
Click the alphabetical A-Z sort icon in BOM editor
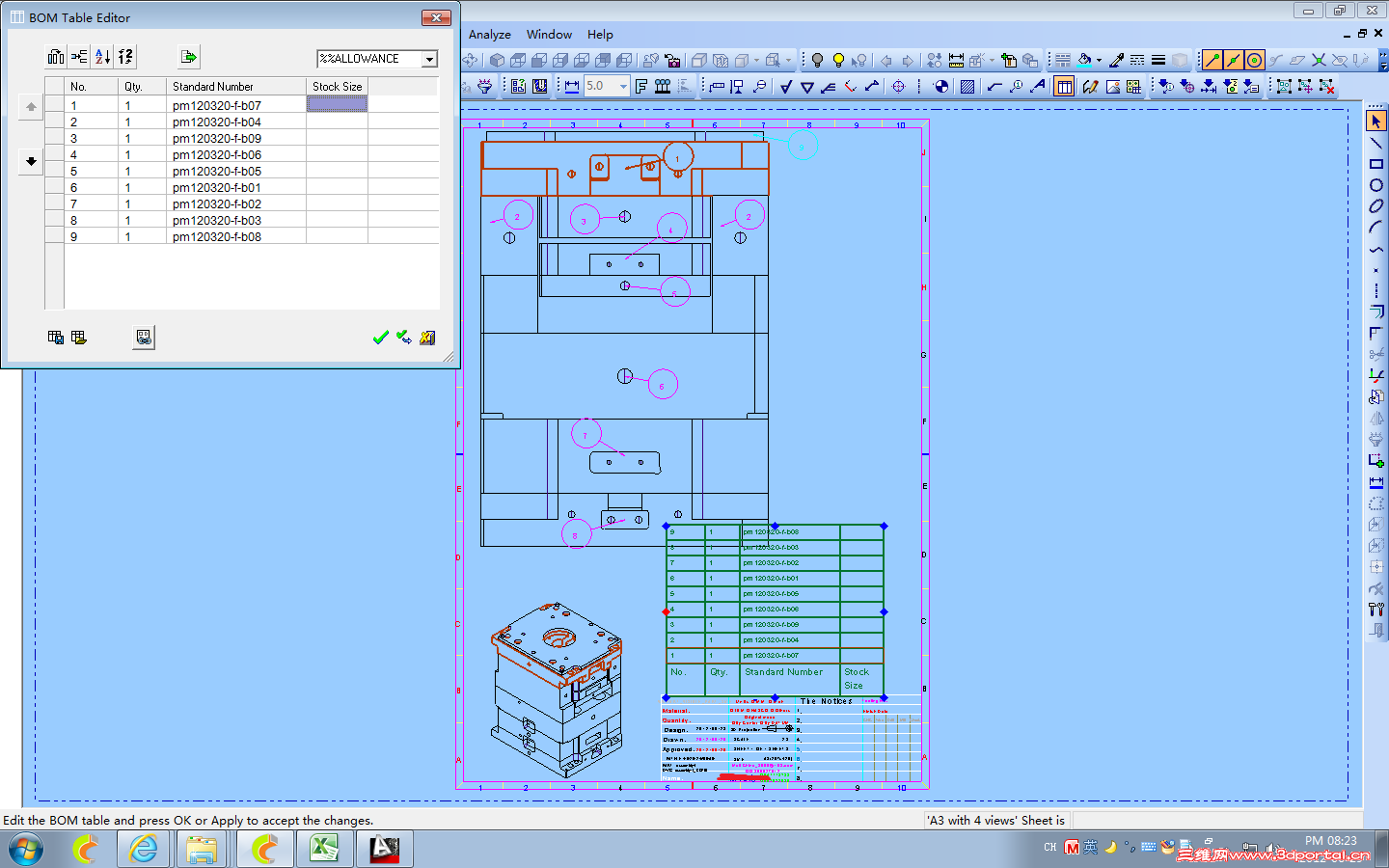(102, 57)
